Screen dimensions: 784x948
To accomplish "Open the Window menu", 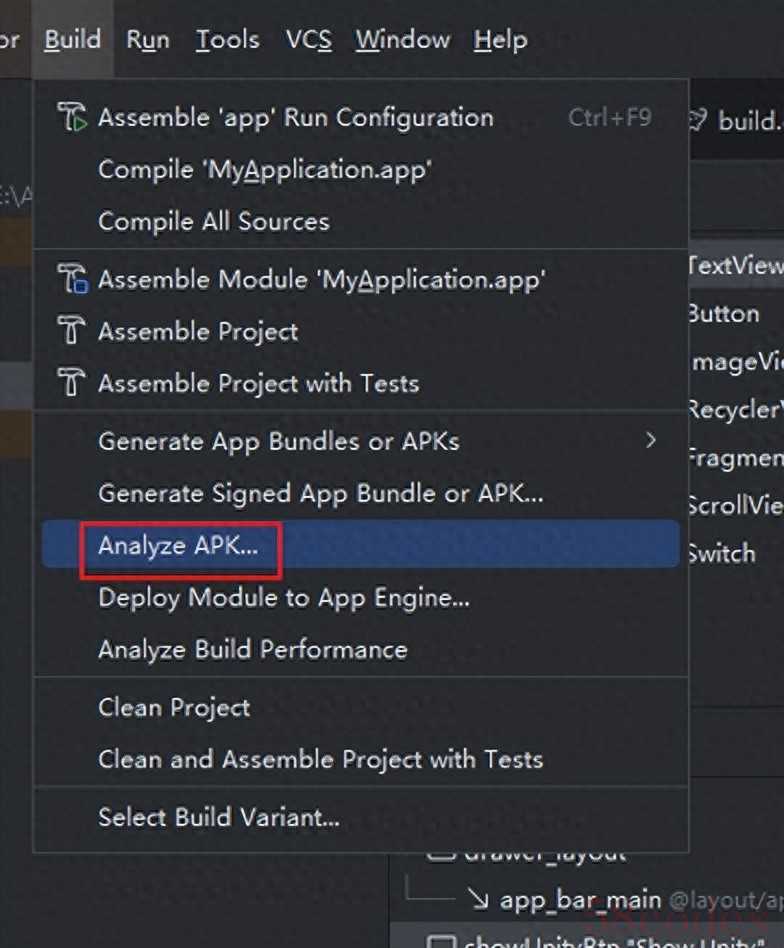I will click(x=403, y=40).
